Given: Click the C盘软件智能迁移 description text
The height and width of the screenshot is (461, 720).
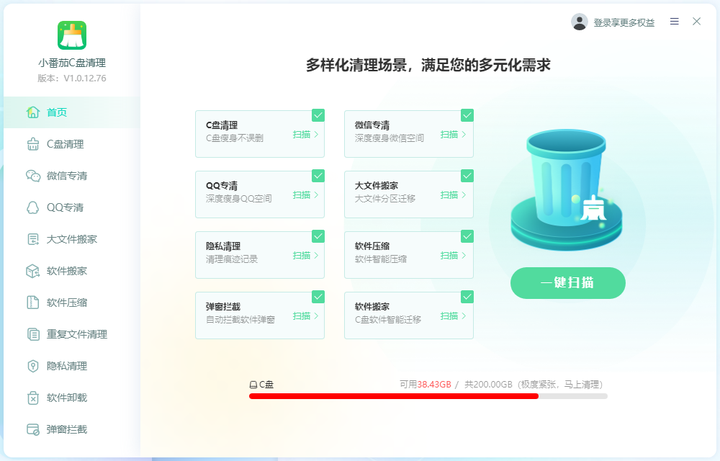Looking at the screenshot, I should (388, 320).
